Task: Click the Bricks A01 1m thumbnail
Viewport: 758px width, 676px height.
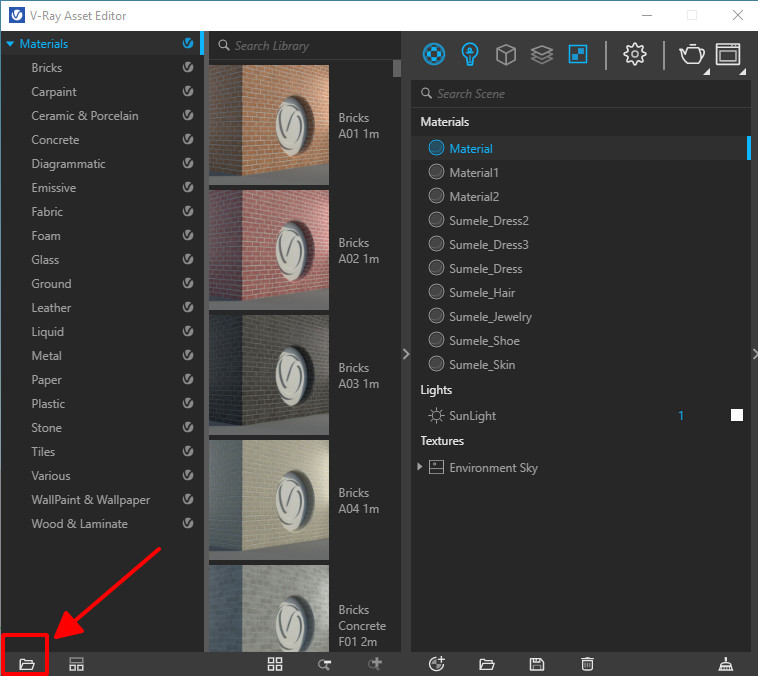Action: point(269,125)
